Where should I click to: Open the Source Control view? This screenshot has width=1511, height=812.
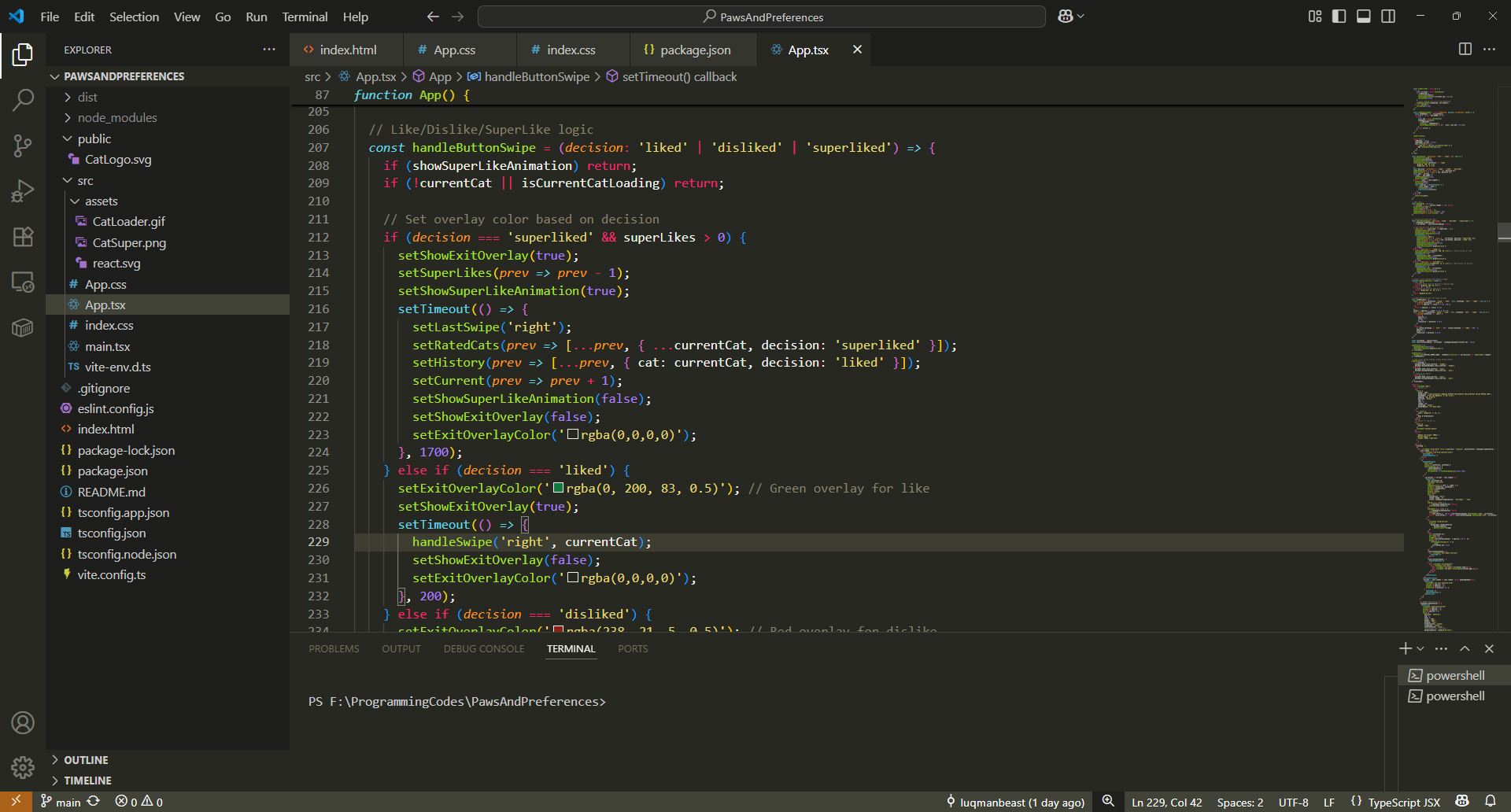(x=23, y=146)
